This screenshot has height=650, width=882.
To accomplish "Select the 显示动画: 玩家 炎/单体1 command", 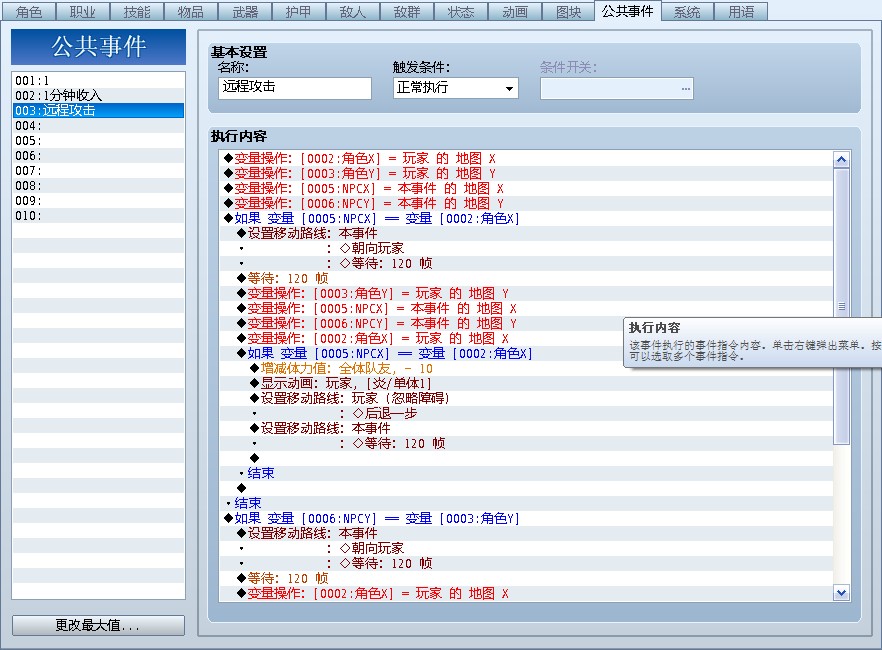I will pos(526,383).
